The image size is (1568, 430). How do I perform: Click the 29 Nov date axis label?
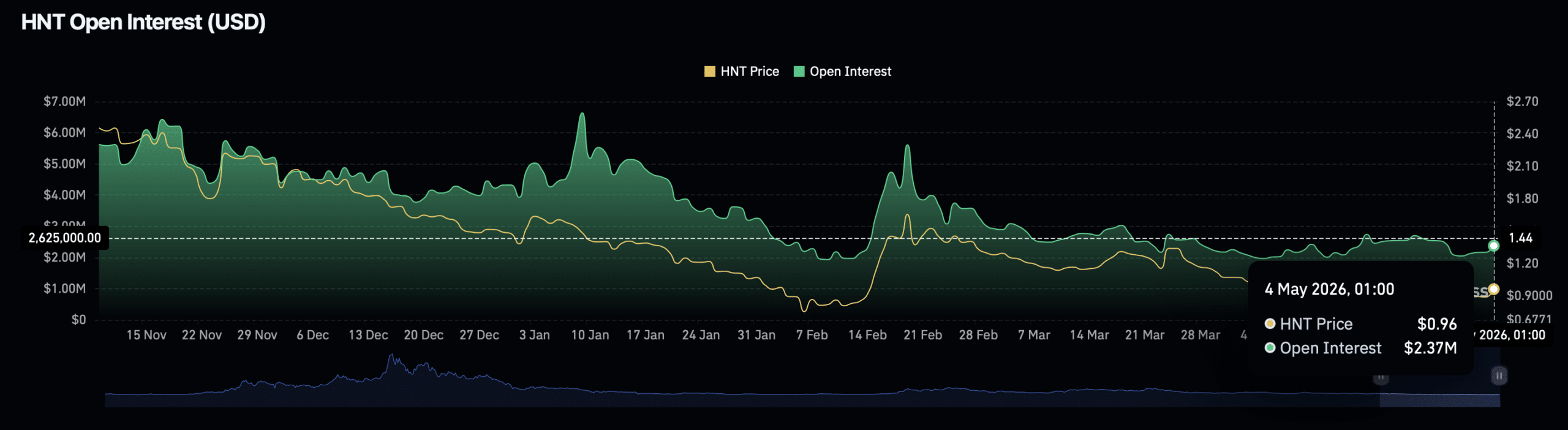[257, 335]
